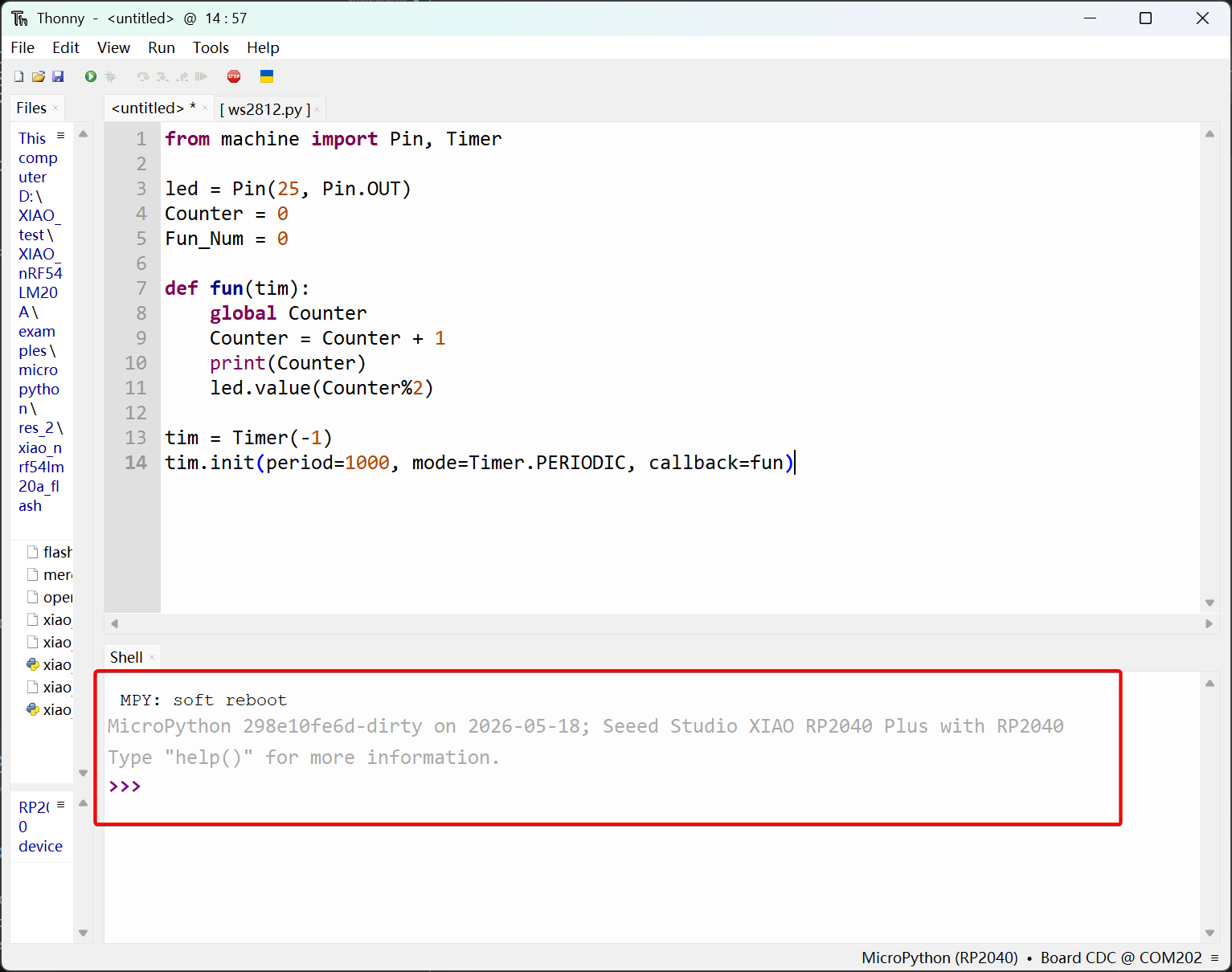This screenshot has width=1232, height=972.
Task: Click the document icon beside flash file
Action: pos(33,552)
